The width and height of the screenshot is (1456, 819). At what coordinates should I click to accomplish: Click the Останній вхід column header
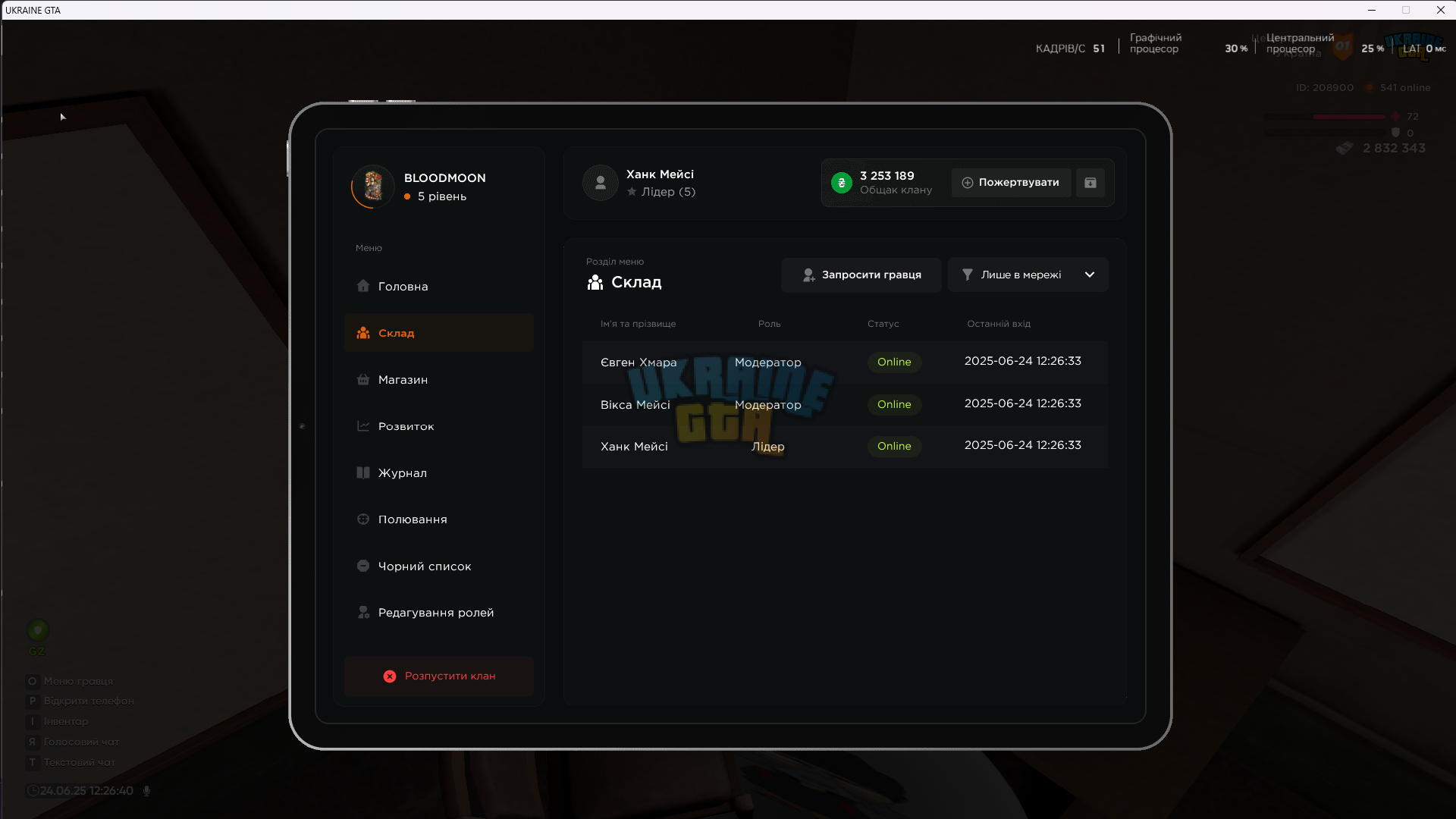pyautogui.click(x=998, y=324)
